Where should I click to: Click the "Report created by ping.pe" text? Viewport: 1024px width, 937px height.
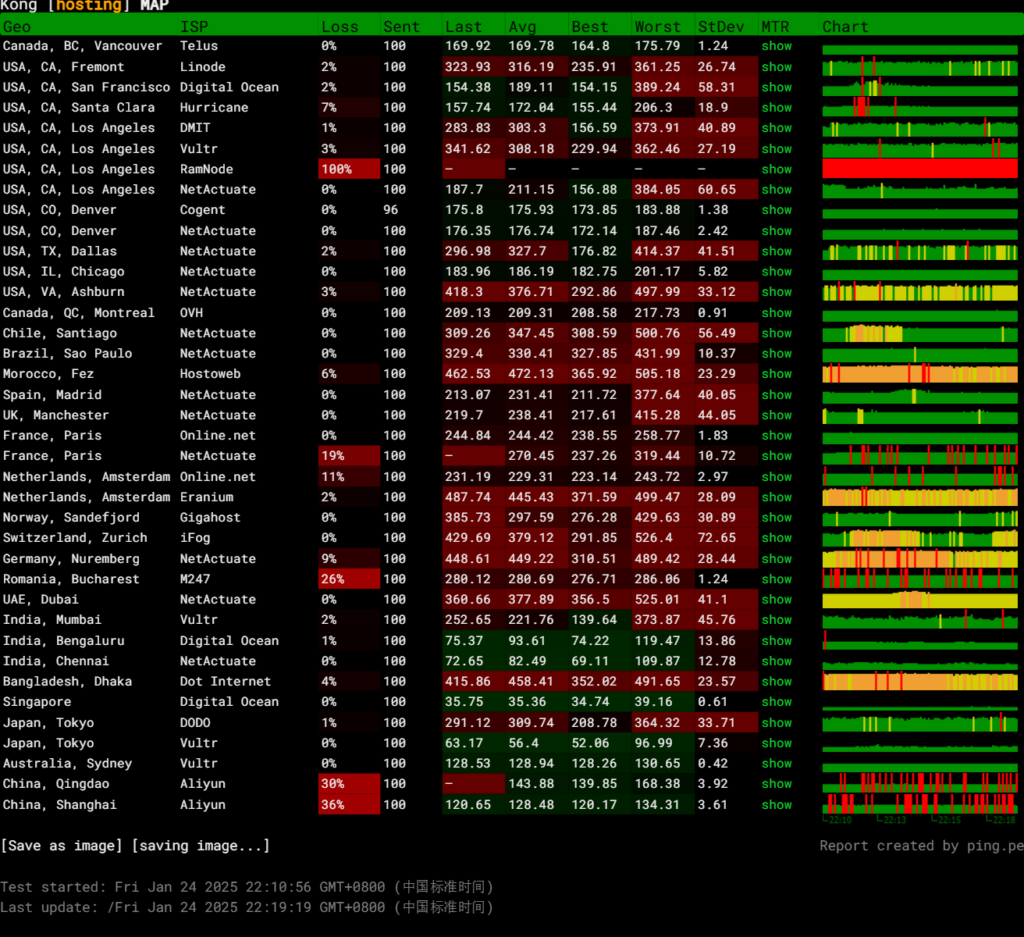click(921, 846)
